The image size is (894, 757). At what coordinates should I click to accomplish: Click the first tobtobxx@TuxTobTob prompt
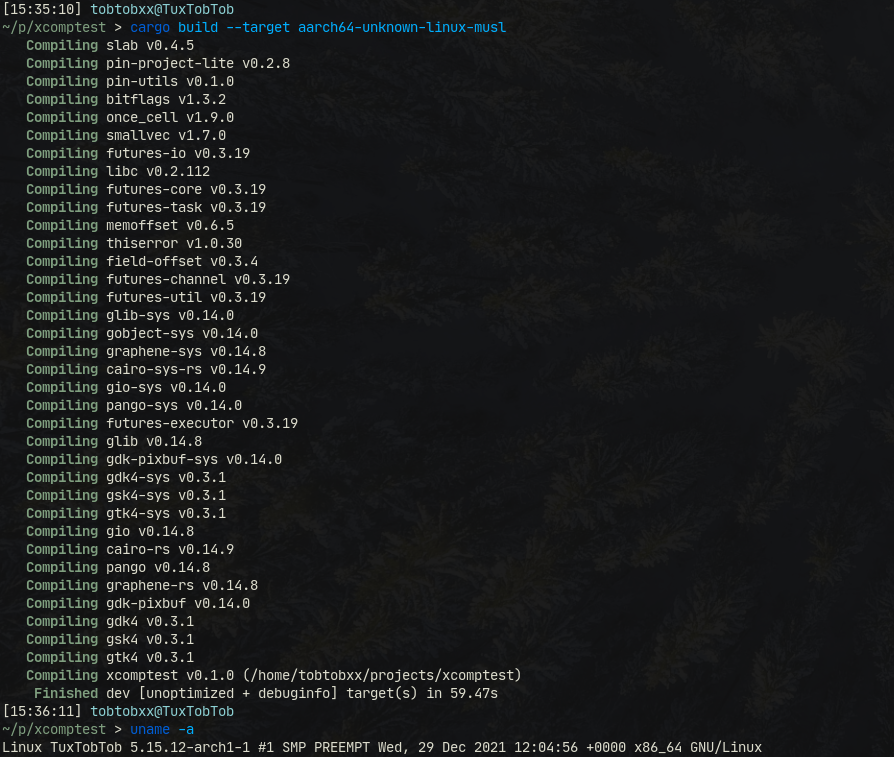[x=162, y=9]
